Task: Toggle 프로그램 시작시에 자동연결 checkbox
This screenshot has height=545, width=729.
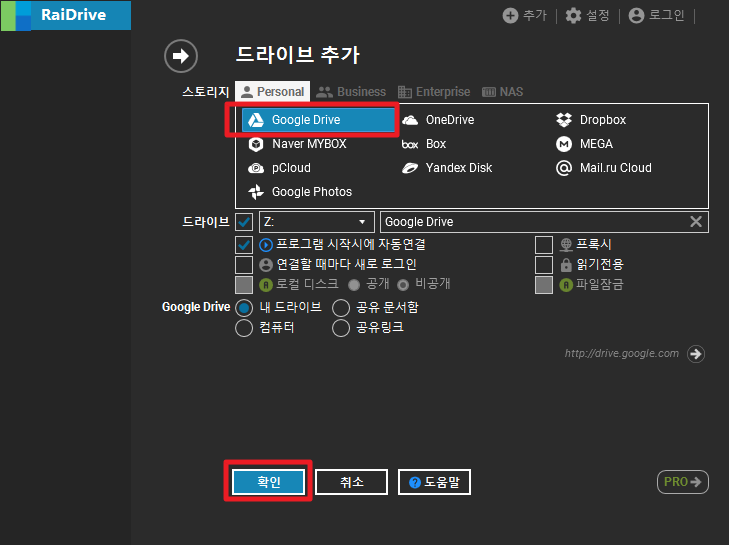Action: [x=244, y=245]
